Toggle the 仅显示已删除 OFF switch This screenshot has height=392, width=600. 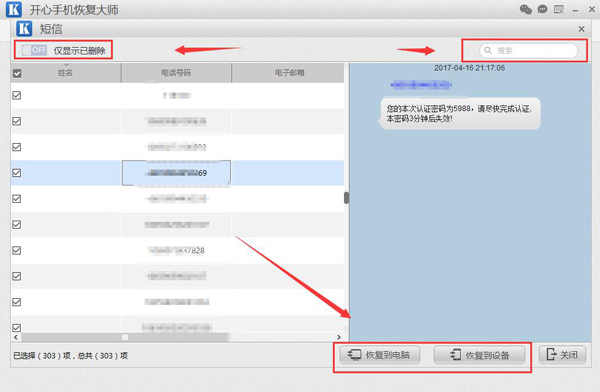pos(34,50)
